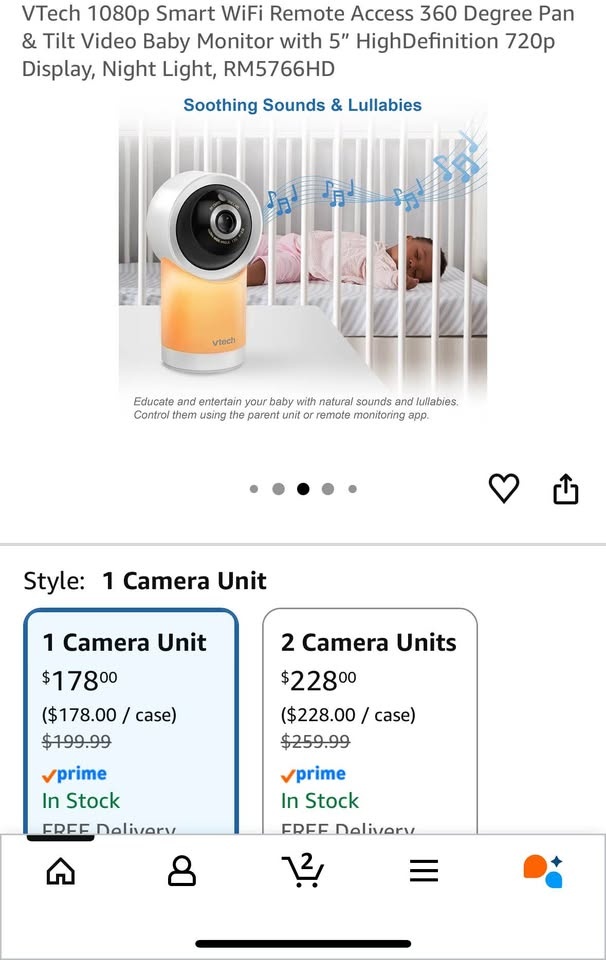Open the hamburger menu icon
Image resolution: width=606 pixels, height=960 pixels.
coord(424,871)
